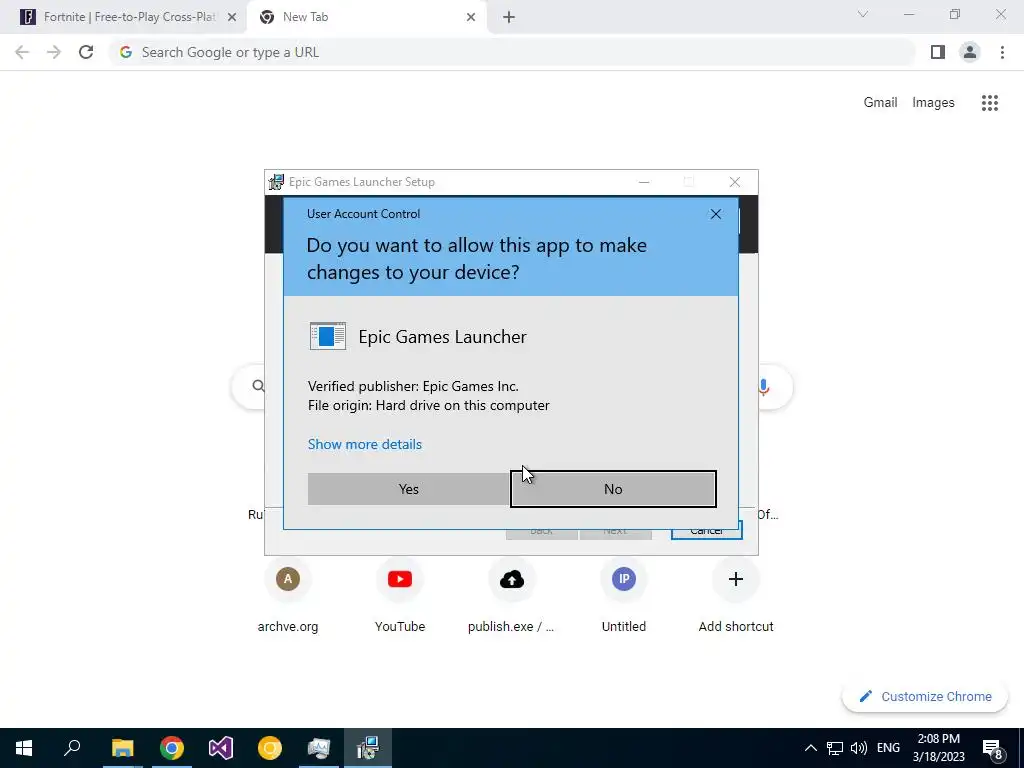The width and height of the screenshot is (1024, 768).
Task: Click the setup installer icon in title bar
Action: coord(276,182)
